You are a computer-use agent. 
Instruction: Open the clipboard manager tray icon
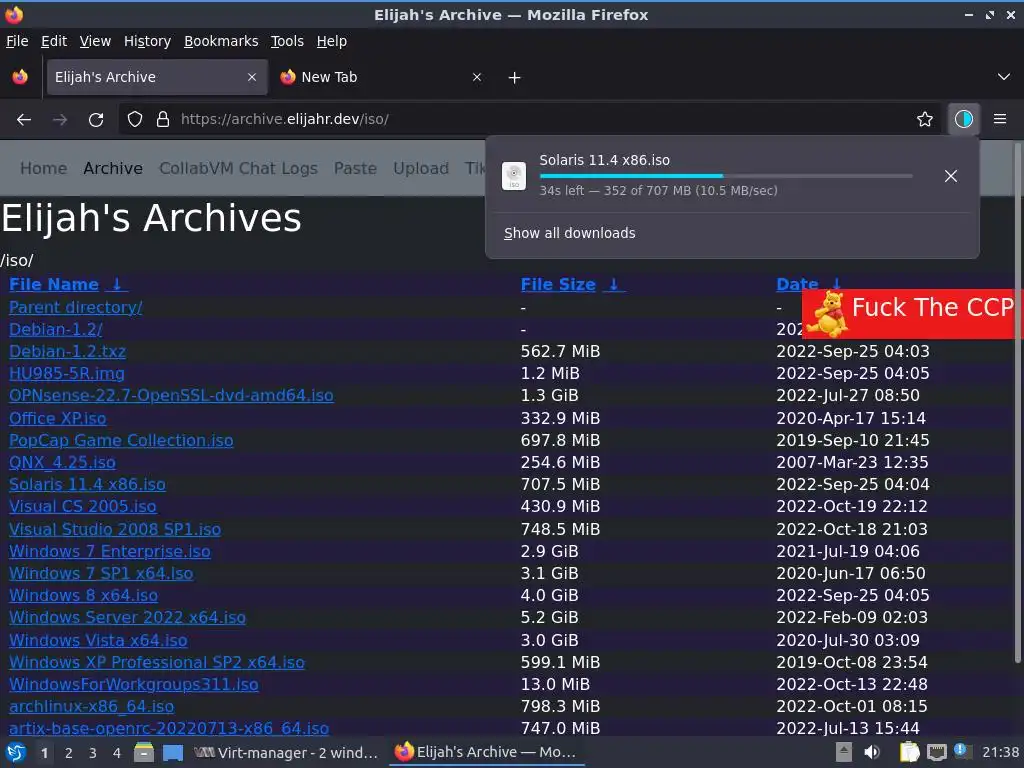coord(909,752)
